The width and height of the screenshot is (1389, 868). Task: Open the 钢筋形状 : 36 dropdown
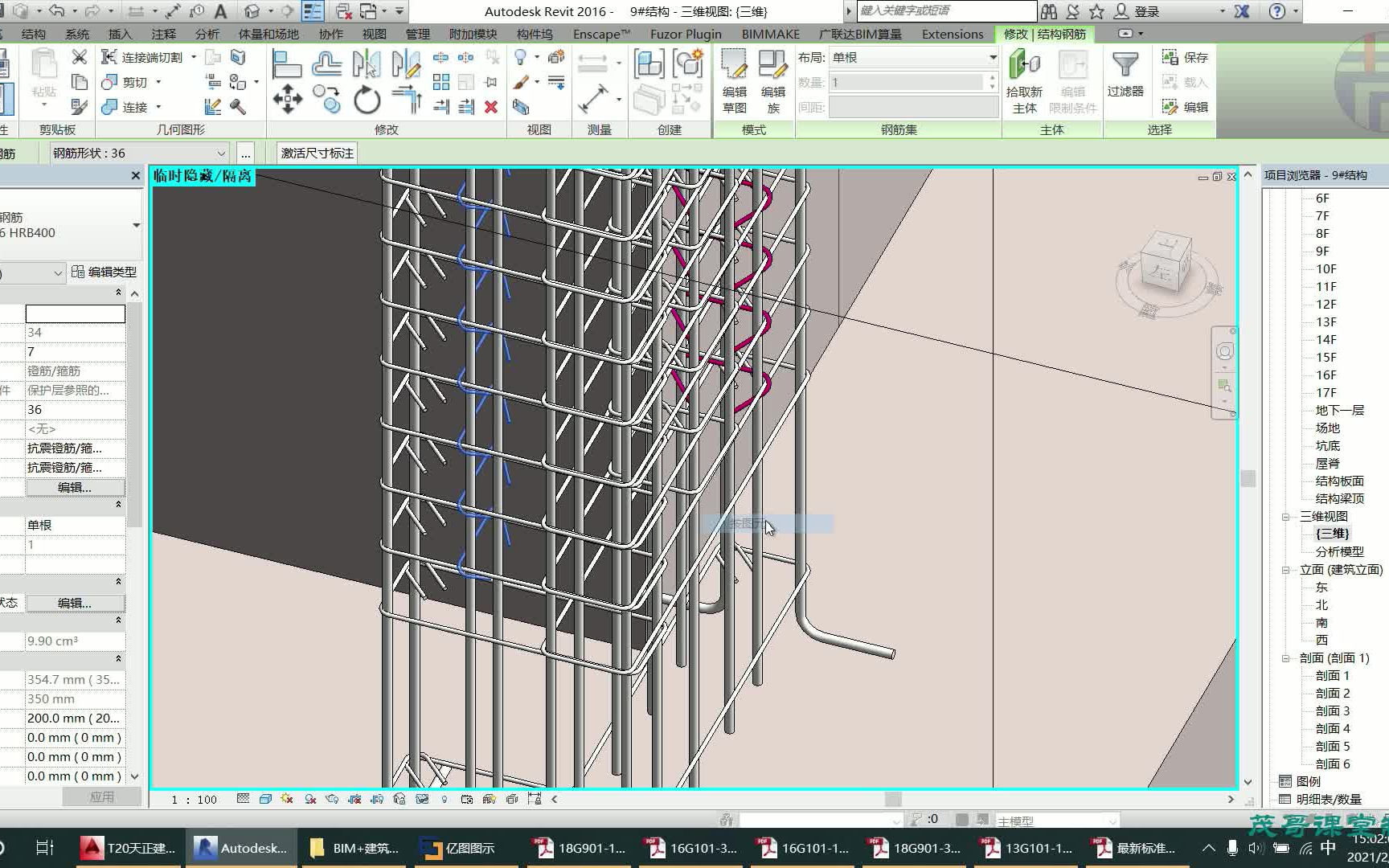[223, 153]
